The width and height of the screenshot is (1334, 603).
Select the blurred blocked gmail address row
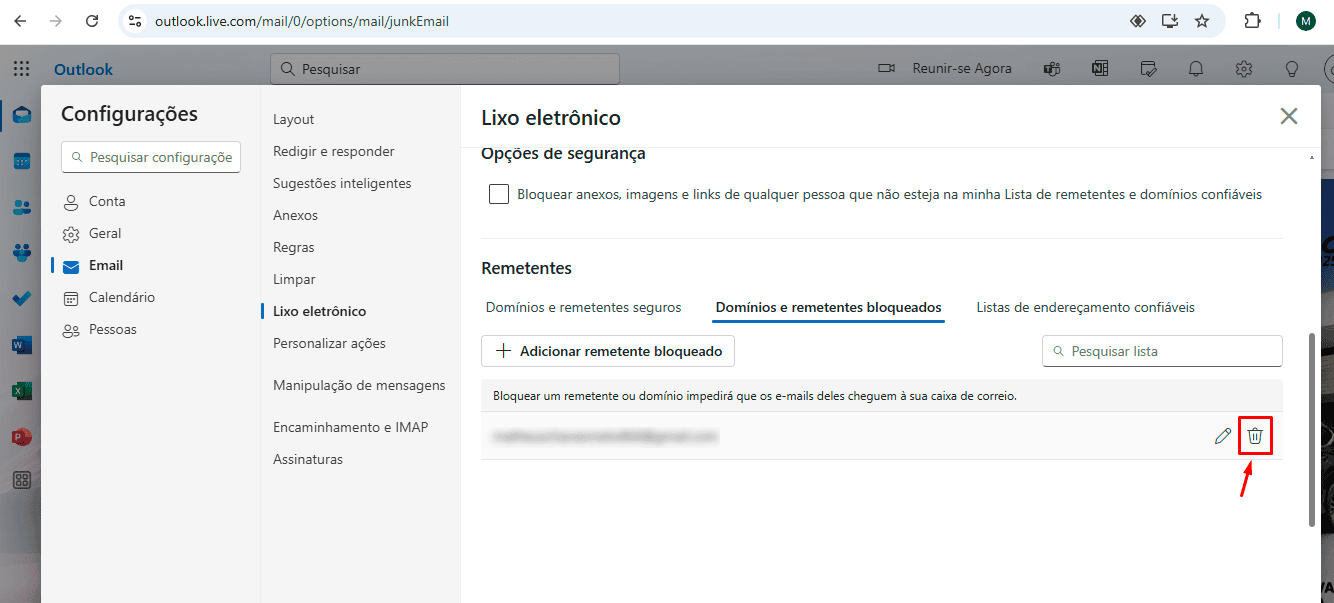[881, 436]
